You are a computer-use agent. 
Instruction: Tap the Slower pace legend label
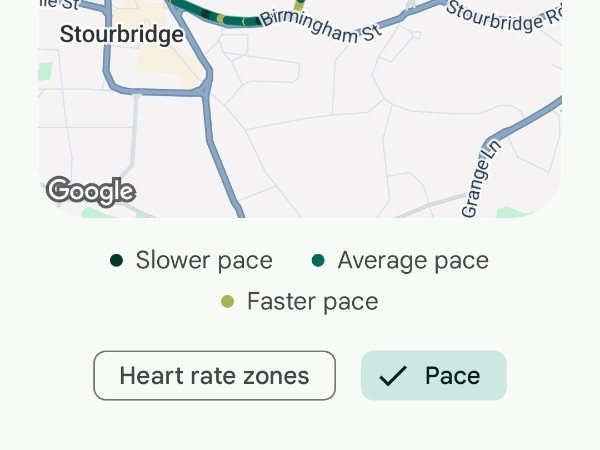pos(204,261)
